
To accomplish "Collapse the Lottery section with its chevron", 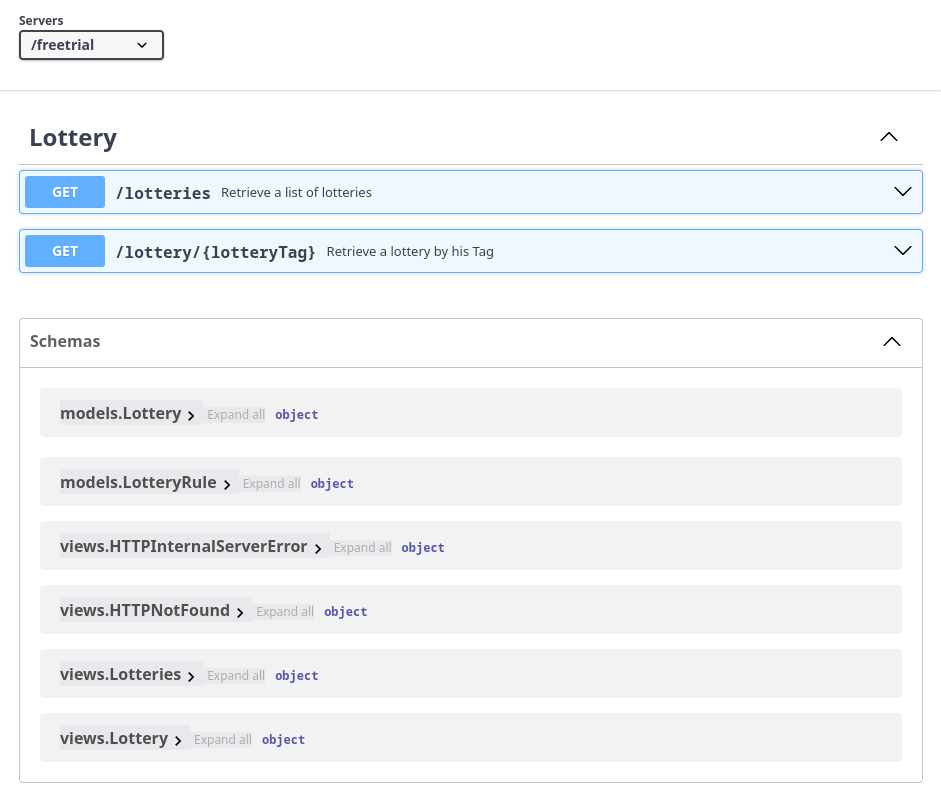I will tap(889, 137).
